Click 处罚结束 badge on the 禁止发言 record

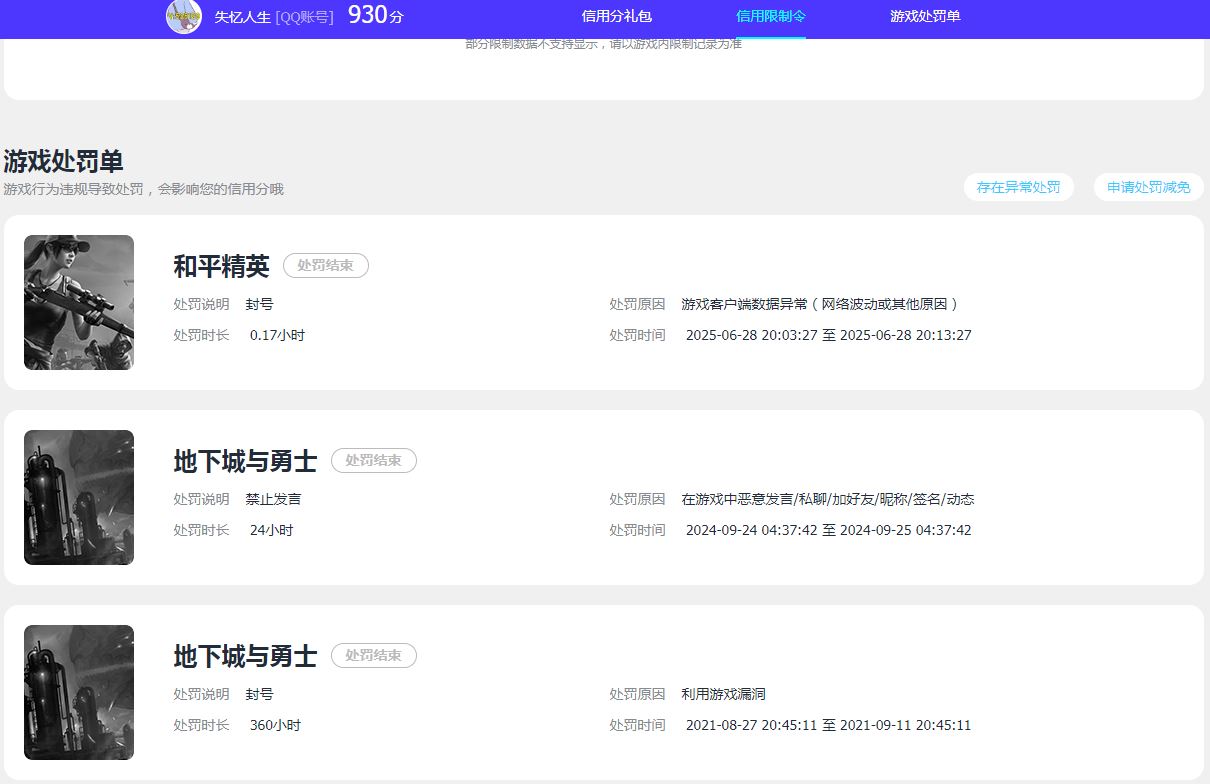373,461
